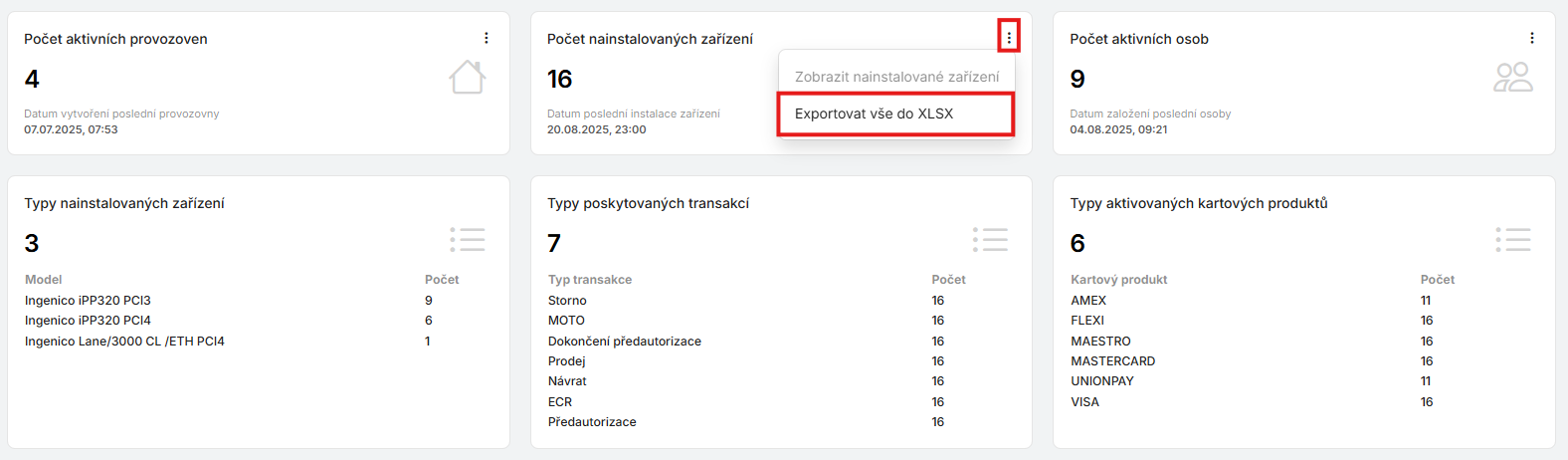
Task: Open three-dot menu for Počet aktivních provozoven
Action: point(486,38)
